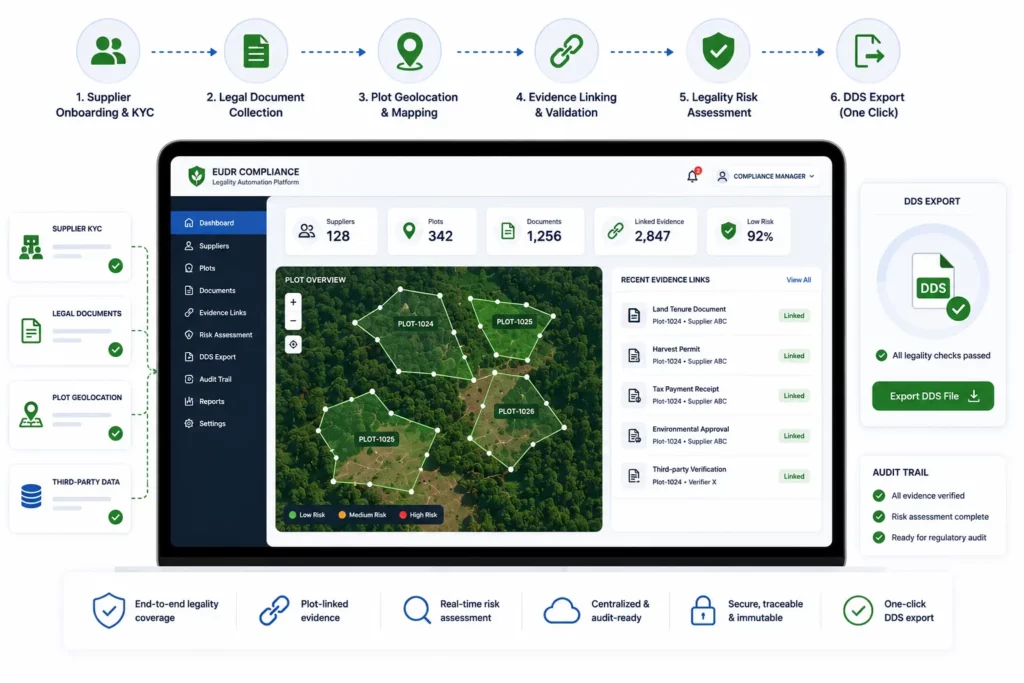Image resolution: width=1024 pixels, height=683 pixels.
Task: Click Linked badge for Land Tenure Document
Action: pyautogui.click(x=793, y=315)
